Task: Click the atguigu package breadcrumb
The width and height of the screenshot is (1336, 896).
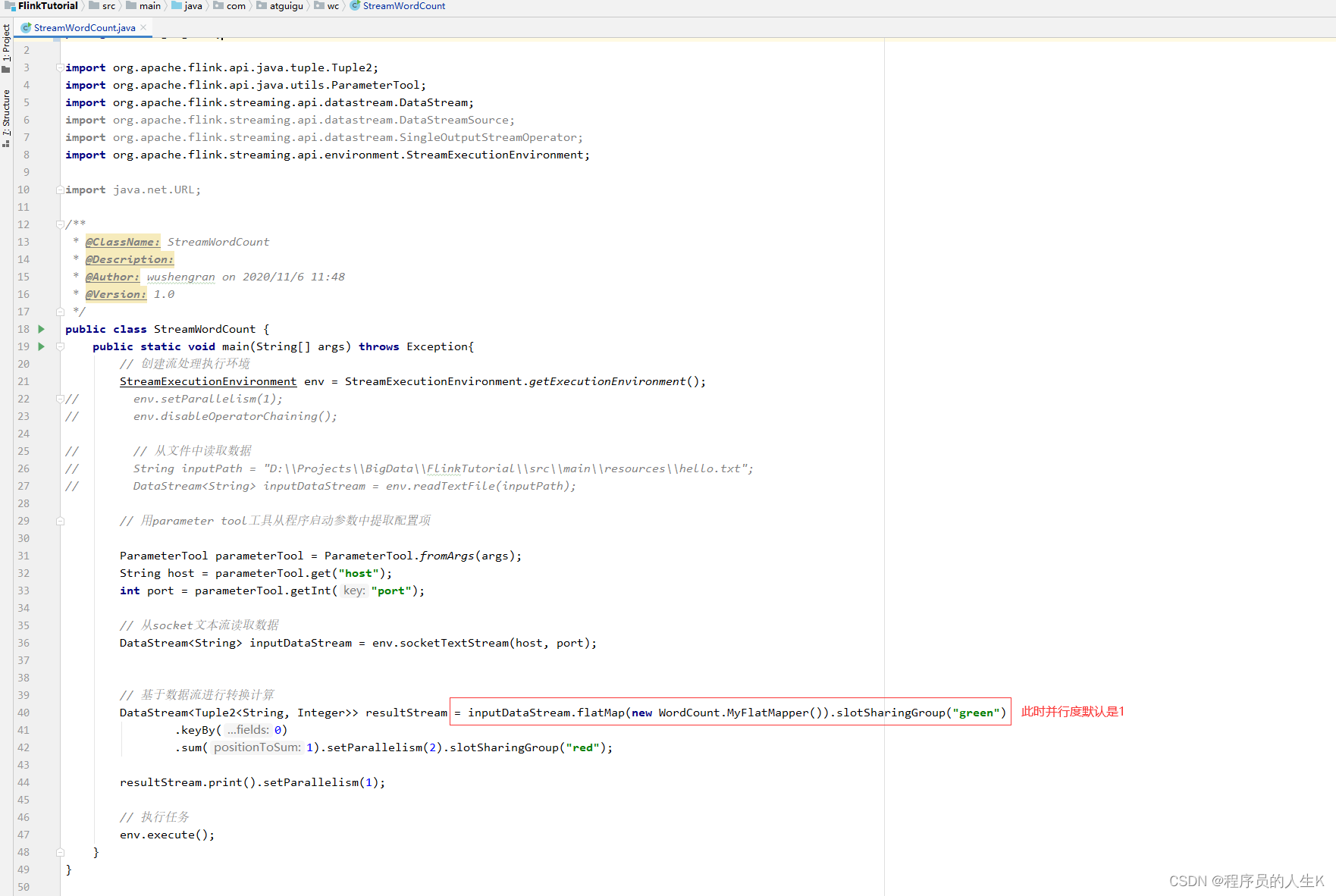Action: (x=286, y=6)
